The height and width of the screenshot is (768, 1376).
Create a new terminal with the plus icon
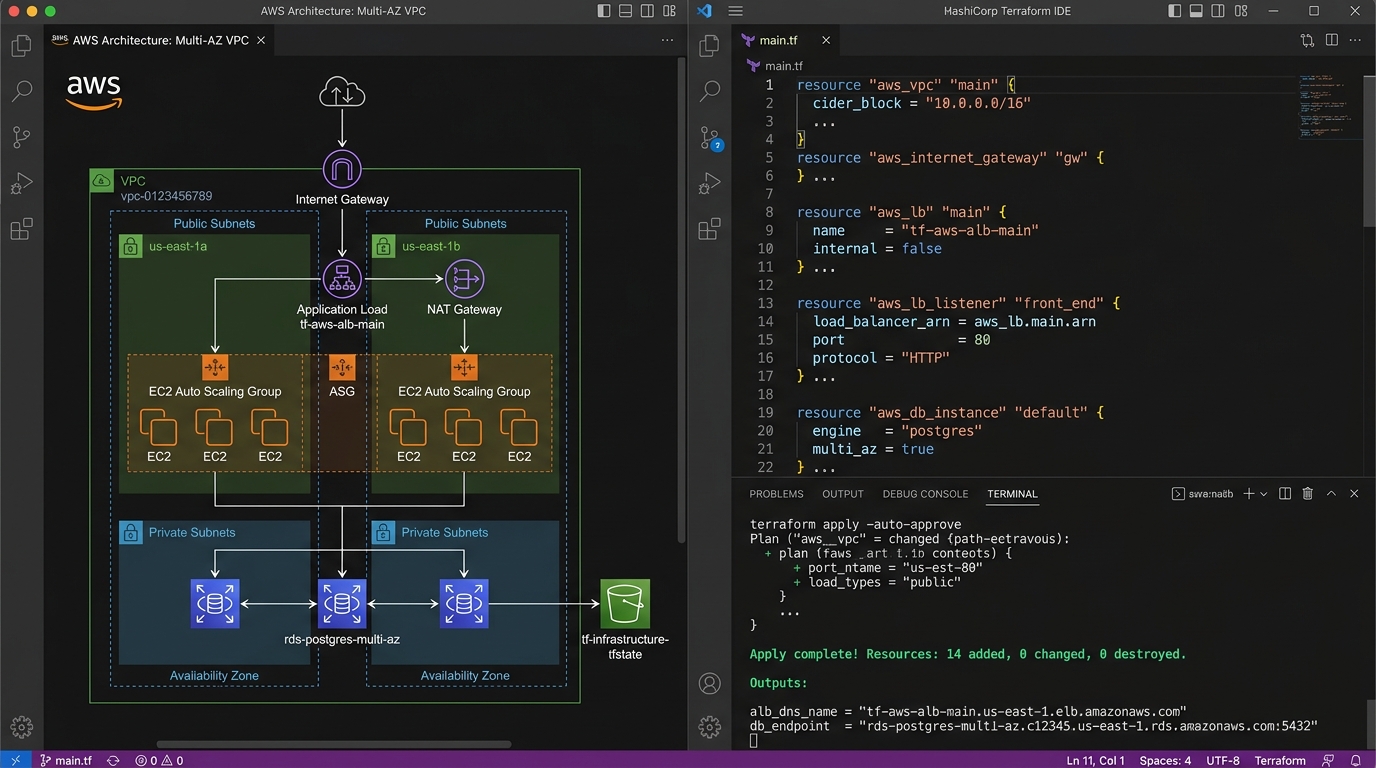coord(1248,494)
